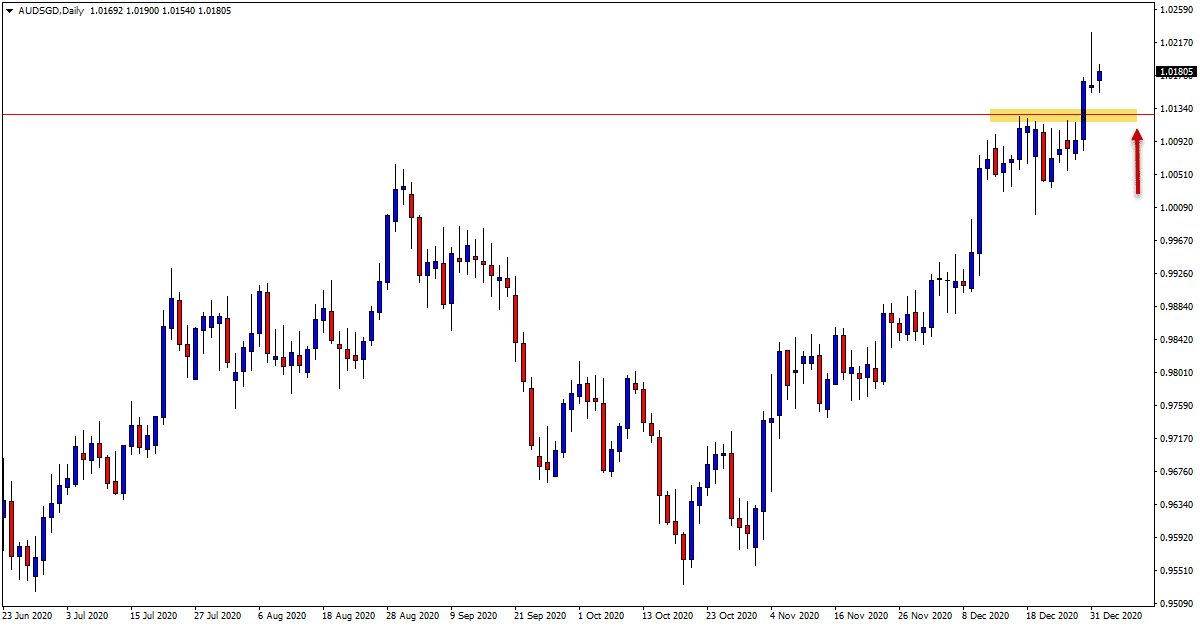The width and height of the screenshot is (1200, 627).
Task: Click the 1.02590 price axis label
Action: pyautogui.click(x=1174, y=10)
